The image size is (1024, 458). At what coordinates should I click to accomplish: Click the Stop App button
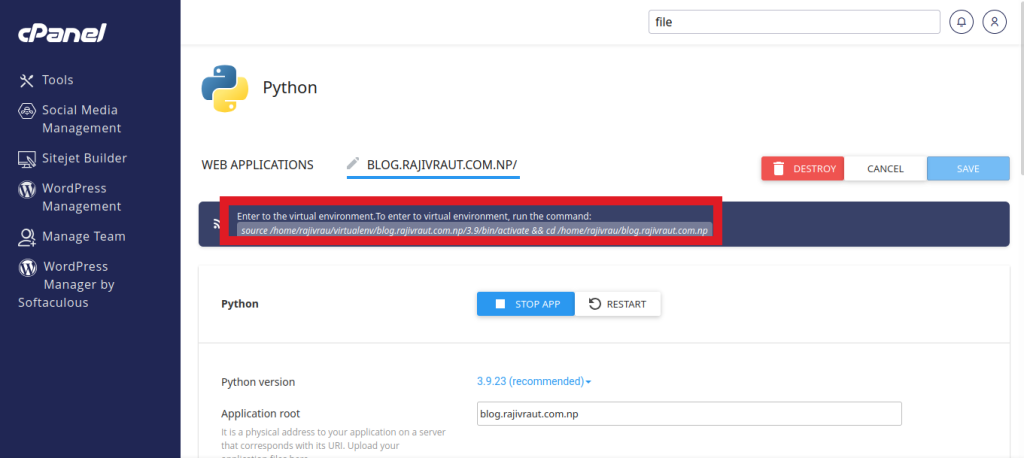pos(526,304)
